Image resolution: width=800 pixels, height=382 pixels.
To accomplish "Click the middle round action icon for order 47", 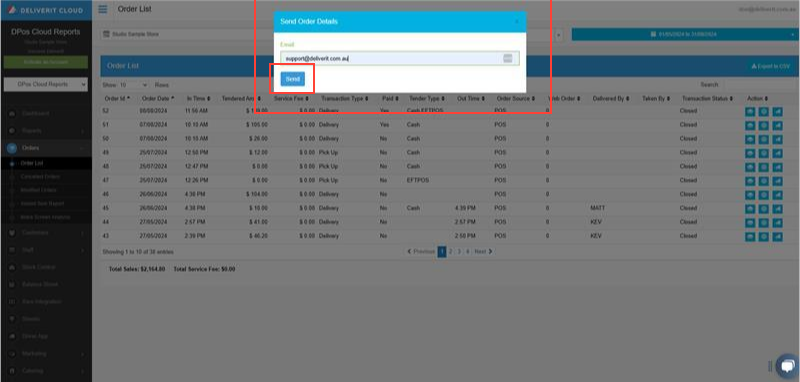I will (x=763, y=181).
